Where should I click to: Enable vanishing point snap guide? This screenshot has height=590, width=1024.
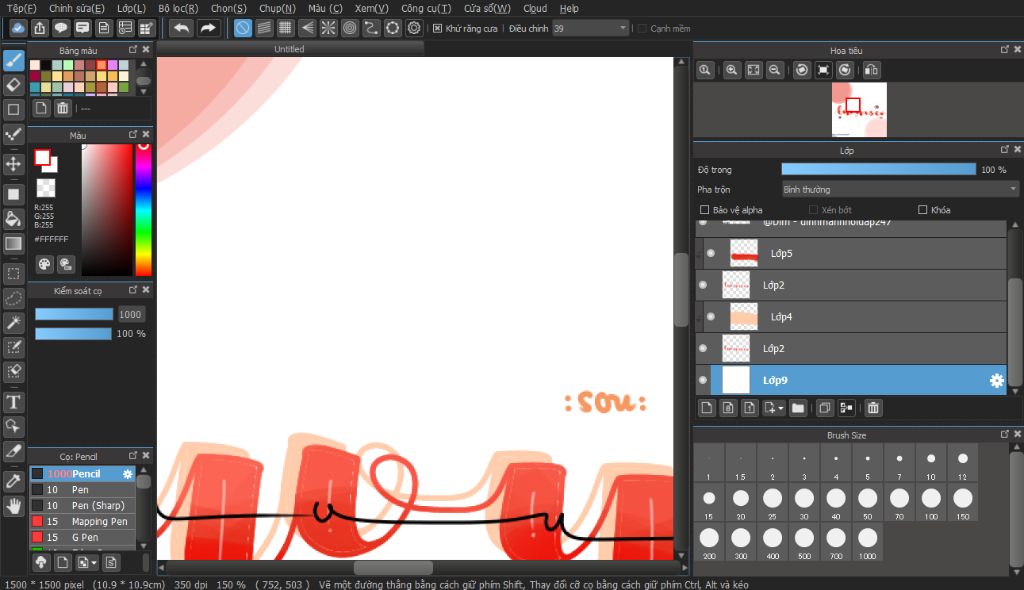click(x=307, y=28)
